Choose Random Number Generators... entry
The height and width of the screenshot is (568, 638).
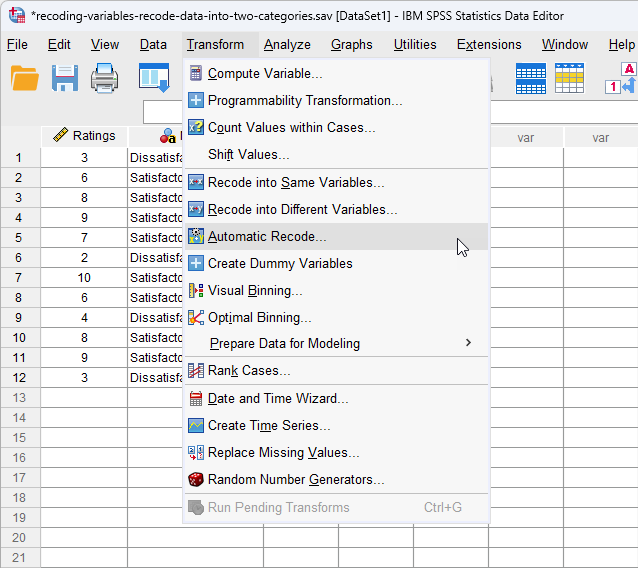tap(336, 479)
